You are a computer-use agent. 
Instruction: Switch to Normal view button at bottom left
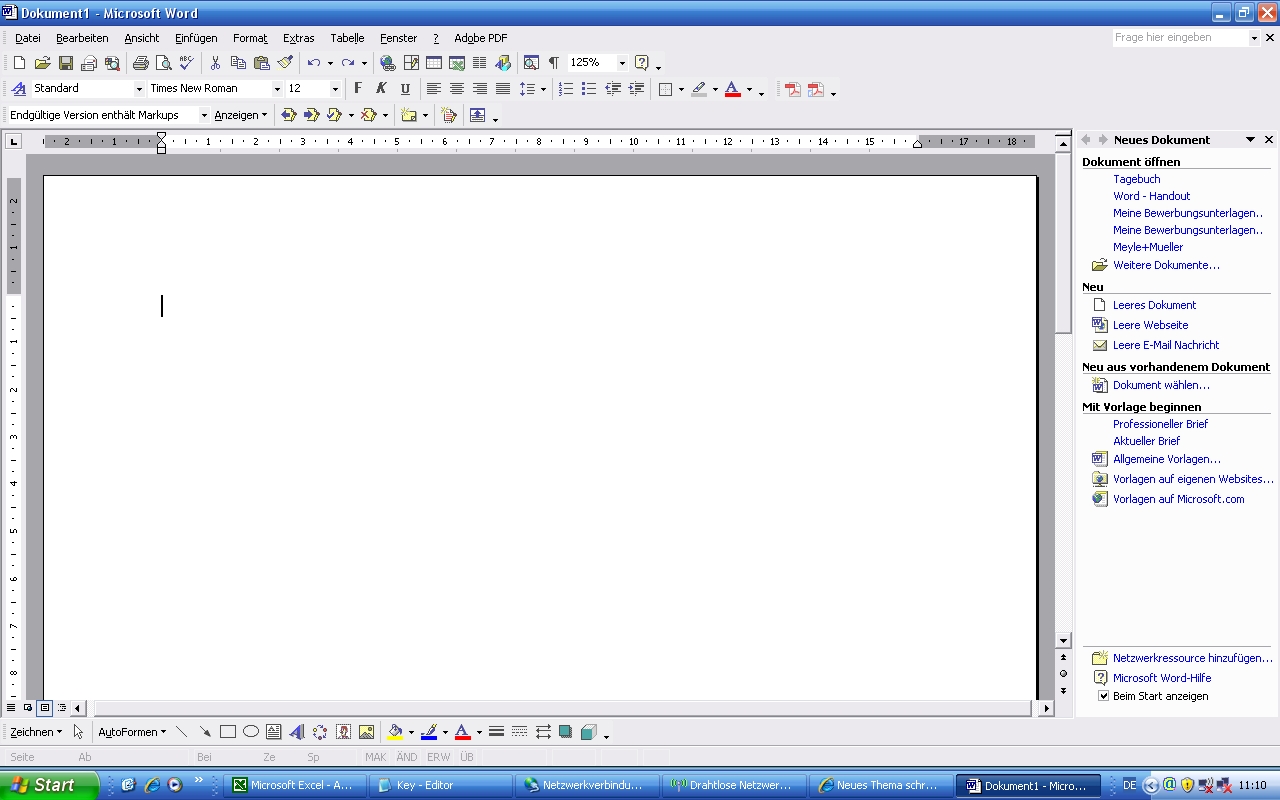coord(11,708)
